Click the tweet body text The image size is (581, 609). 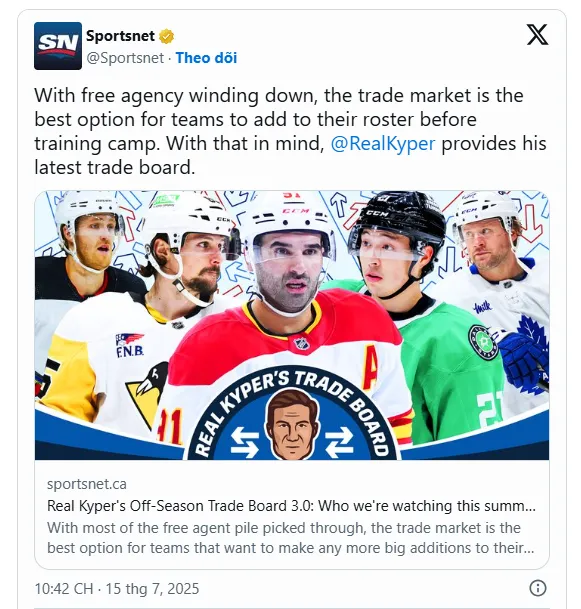(x=290, y=131)
